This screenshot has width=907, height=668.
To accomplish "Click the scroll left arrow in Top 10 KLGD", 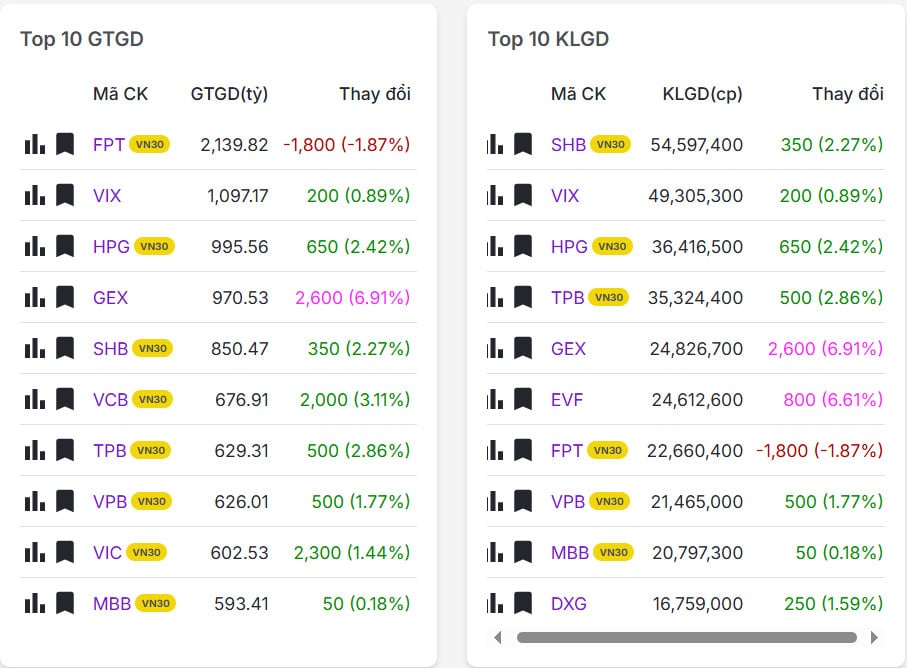I will click(498, 637).
